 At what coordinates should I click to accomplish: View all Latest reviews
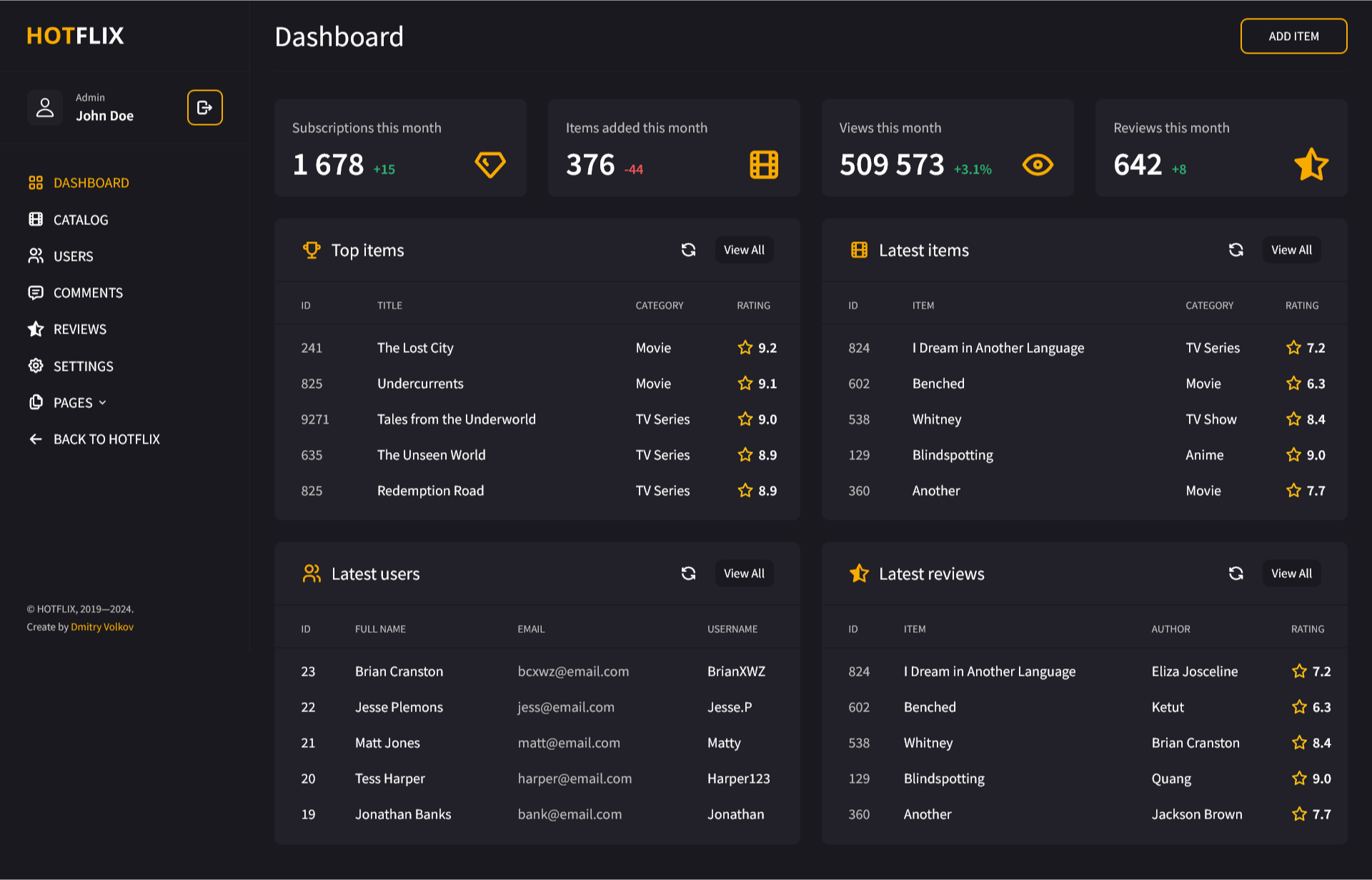pos(1291,574)
